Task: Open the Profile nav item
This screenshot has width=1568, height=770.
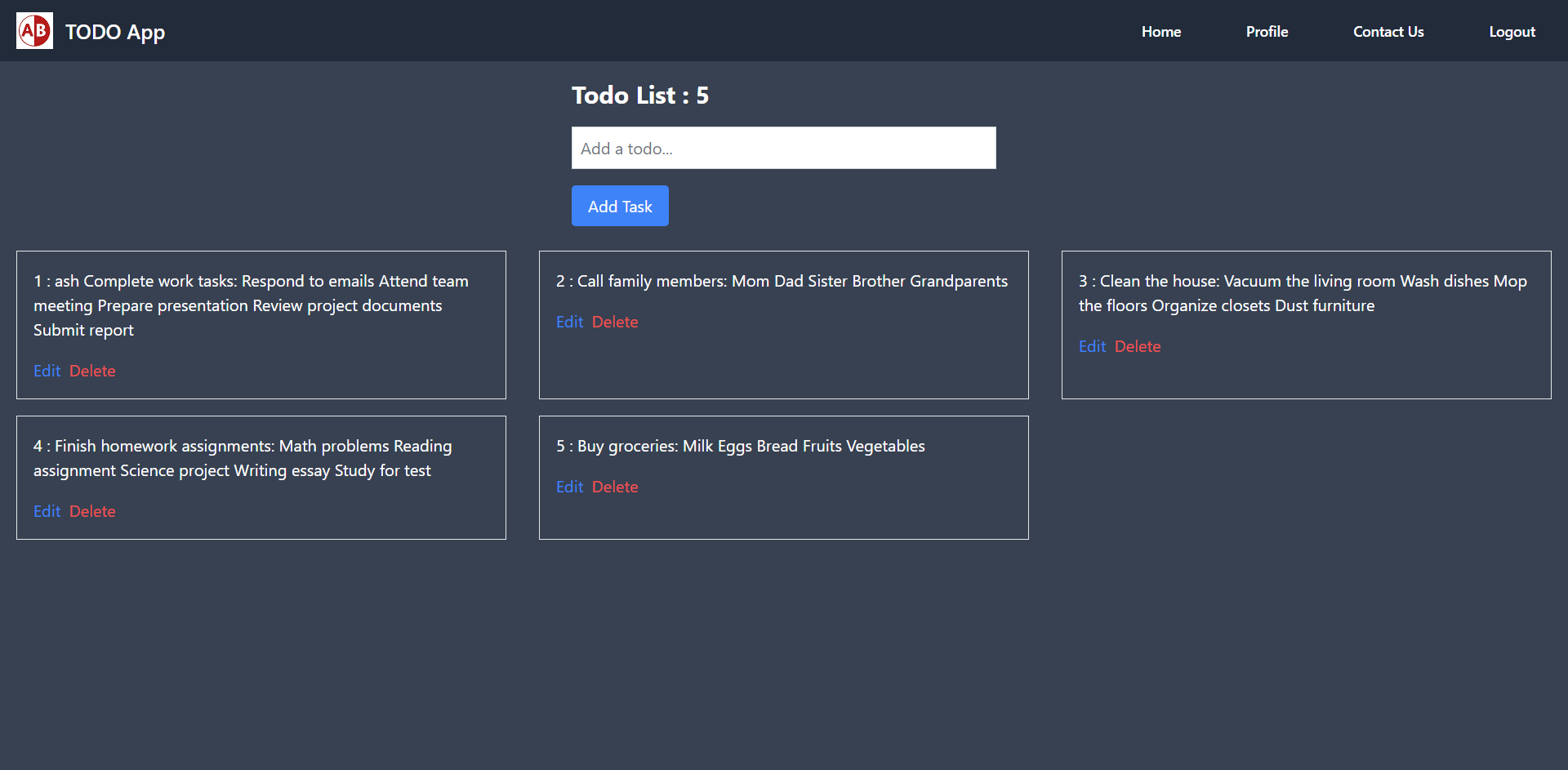Action: pos(1267,32)
